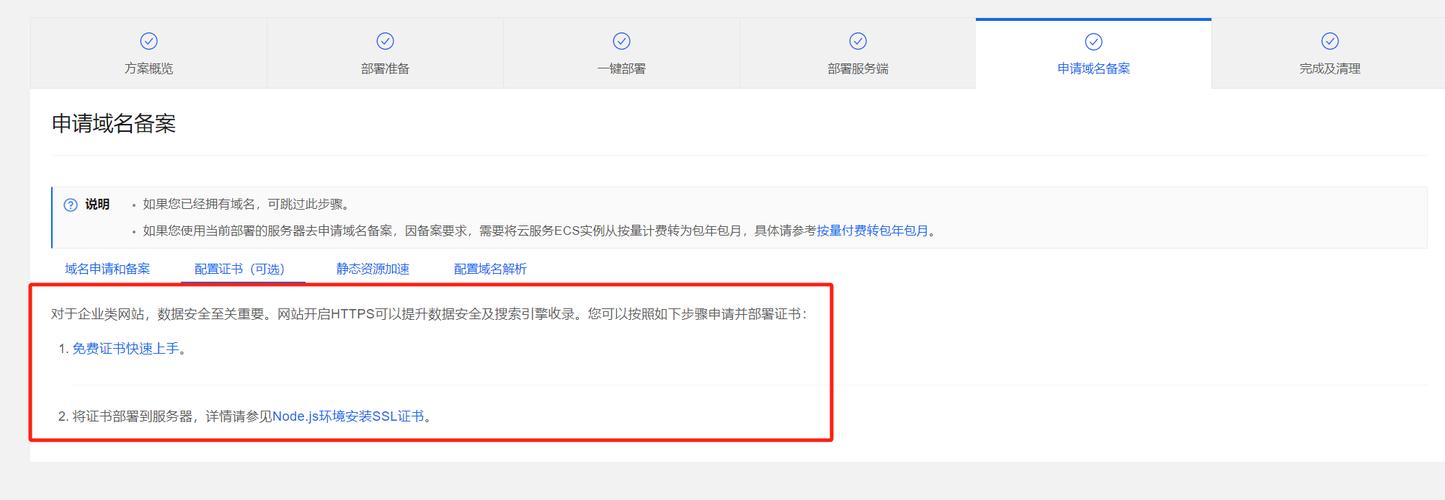Click the checkmark icon above 部署服务端

(x=857, y=41)
